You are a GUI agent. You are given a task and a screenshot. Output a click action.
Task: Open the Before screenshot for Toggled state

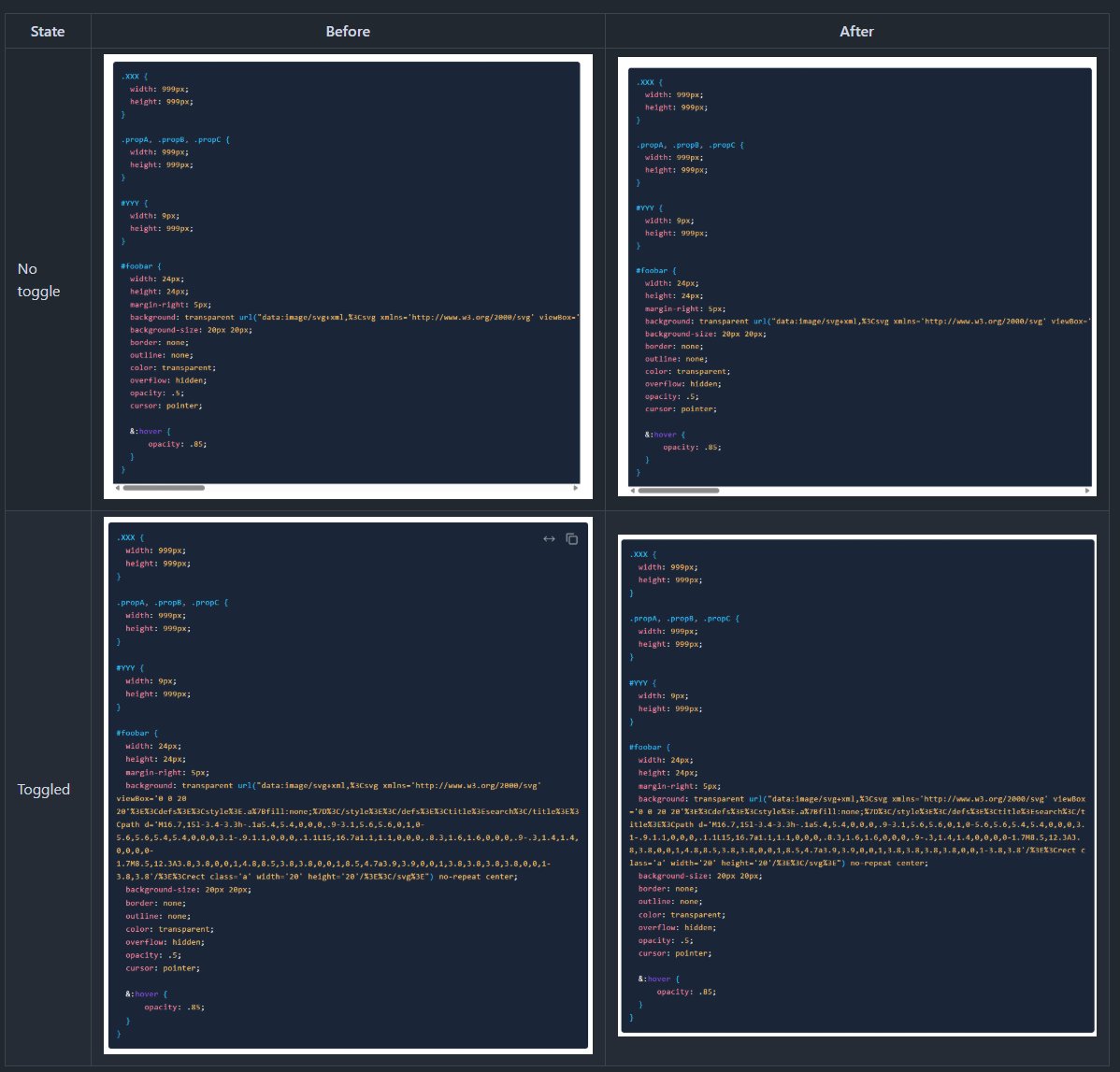(348, 786)
